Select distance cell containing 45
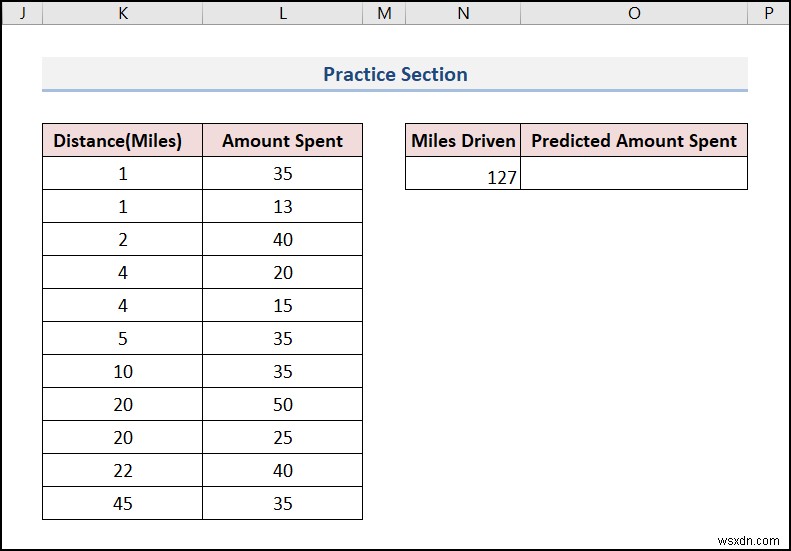Screen dimensions: 791x551 click(123, 503)
